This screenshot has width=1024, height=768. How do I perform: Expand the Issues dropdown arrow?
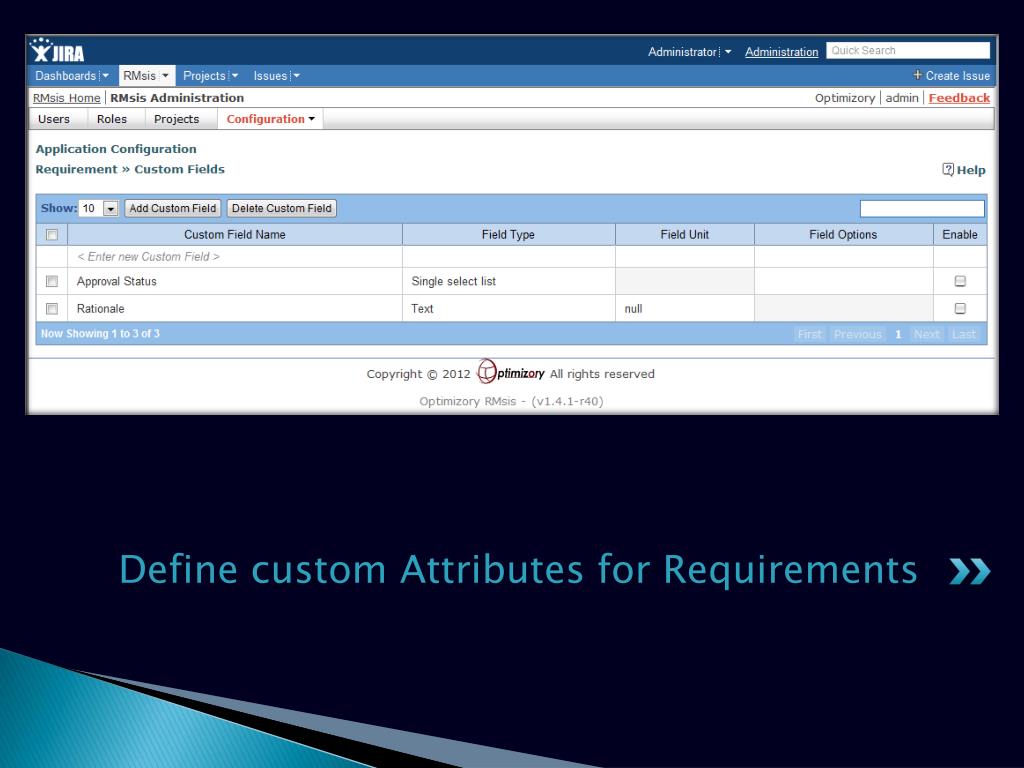[x=296, y=76]
